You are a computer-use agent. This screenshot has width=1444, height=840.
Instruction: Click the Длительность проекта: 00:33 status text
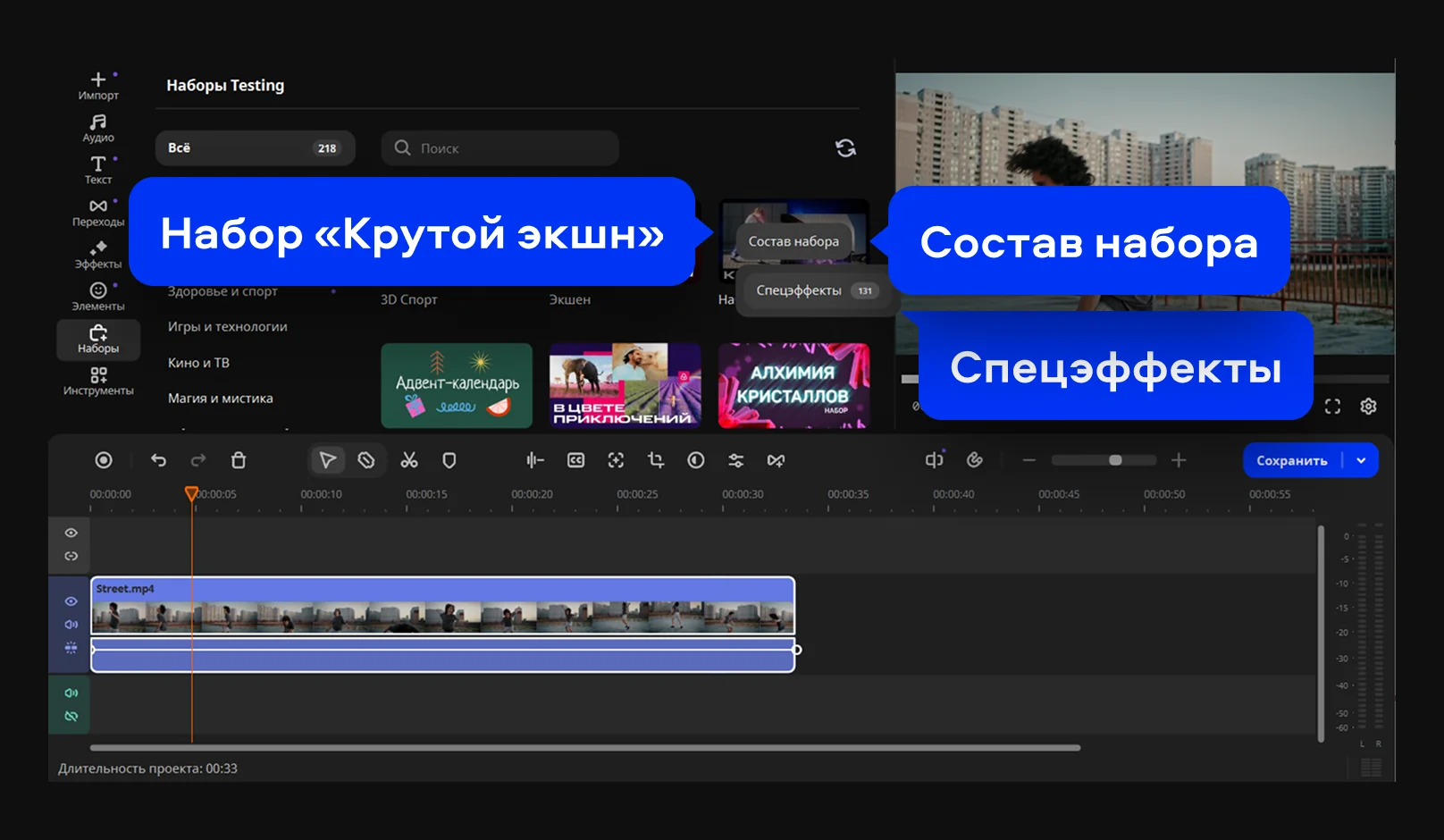(147, 769)
